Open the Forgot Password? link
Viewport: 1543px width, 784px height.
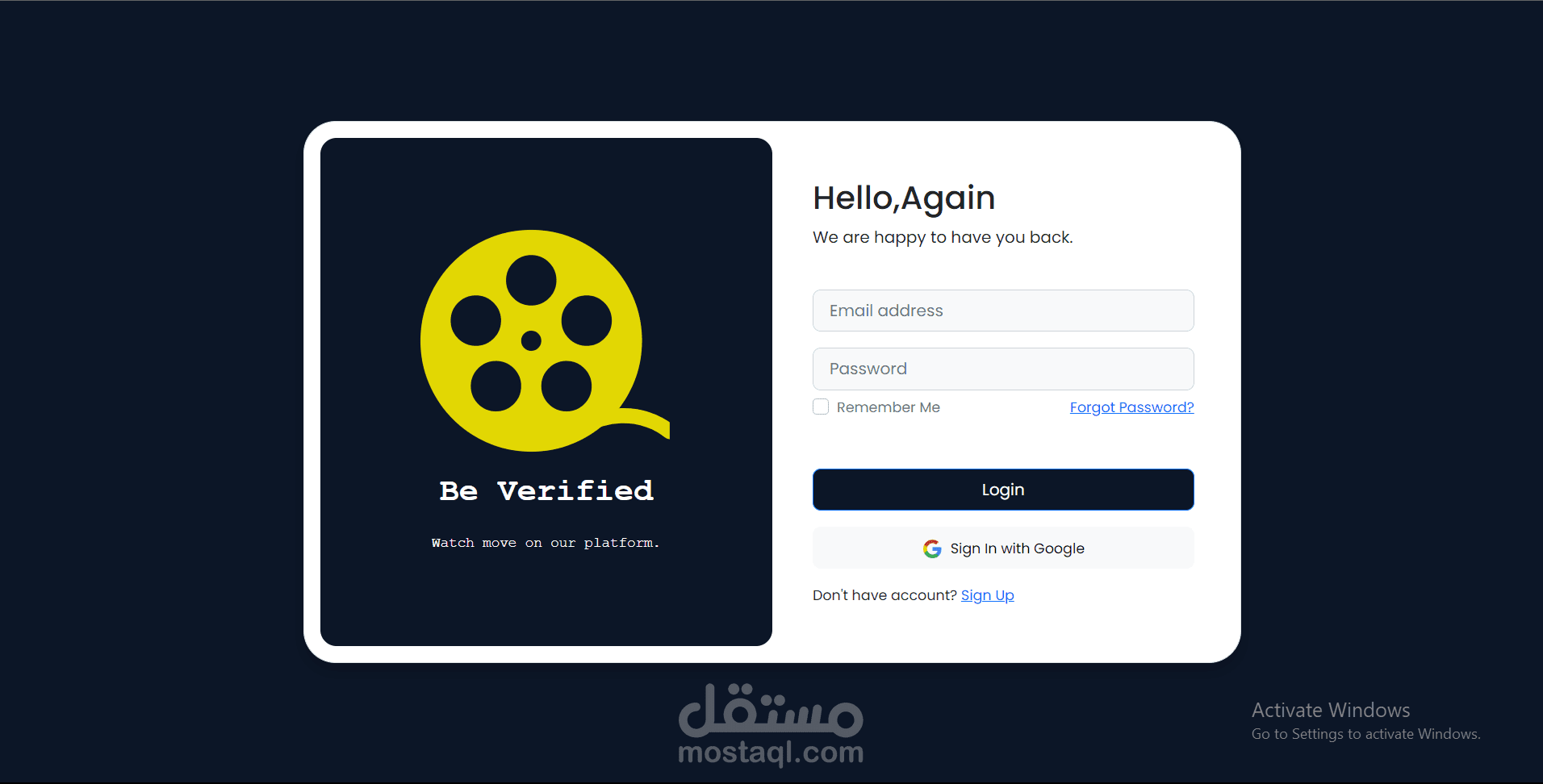(1131, 407)
